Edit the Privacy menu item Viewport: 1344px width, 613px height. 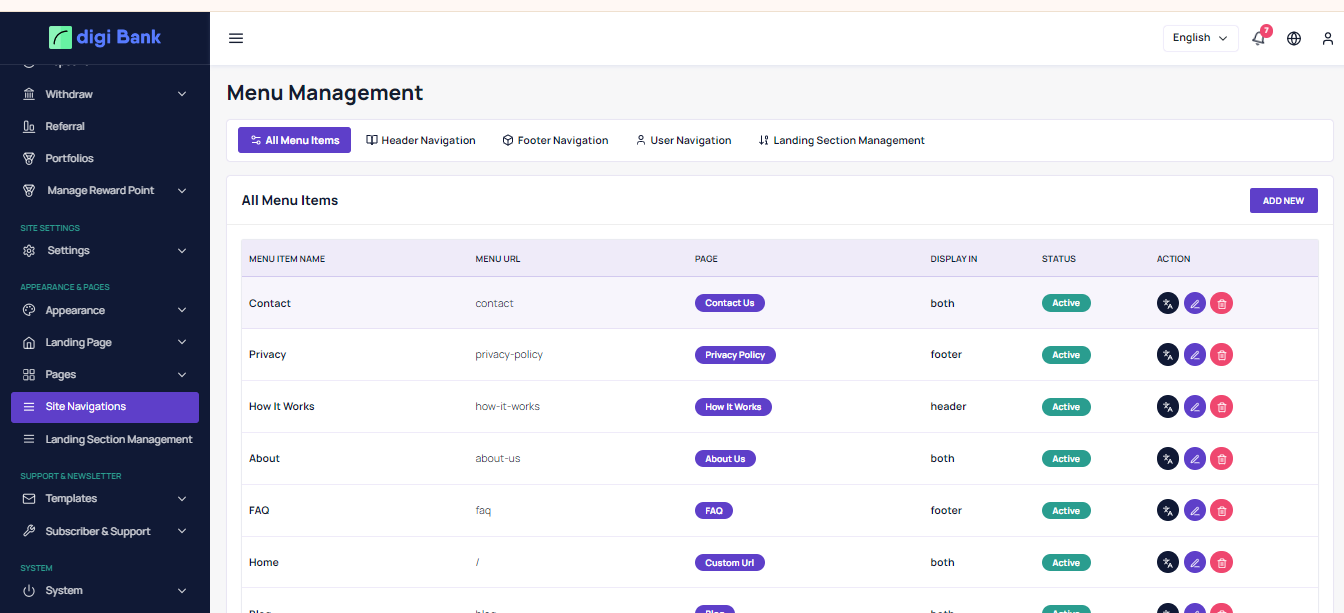(1195, 355)
